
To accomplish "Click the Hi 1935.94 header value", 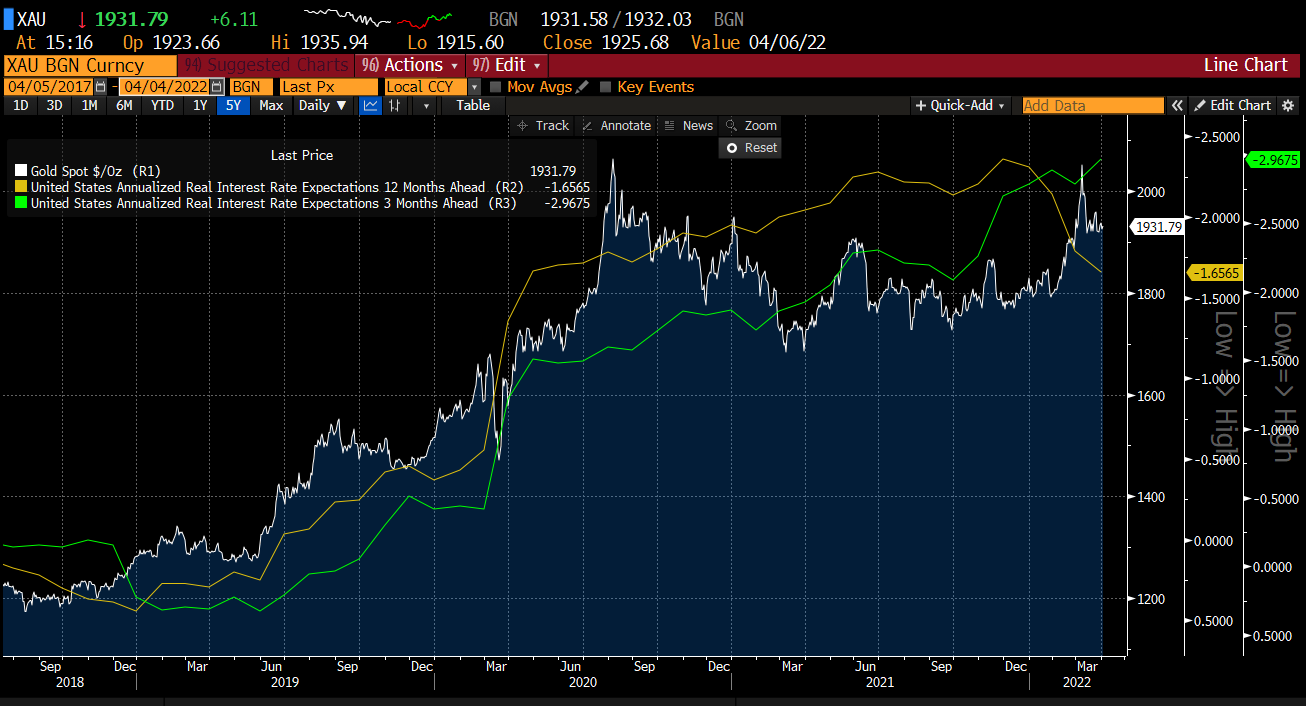I will pos(319,42).
